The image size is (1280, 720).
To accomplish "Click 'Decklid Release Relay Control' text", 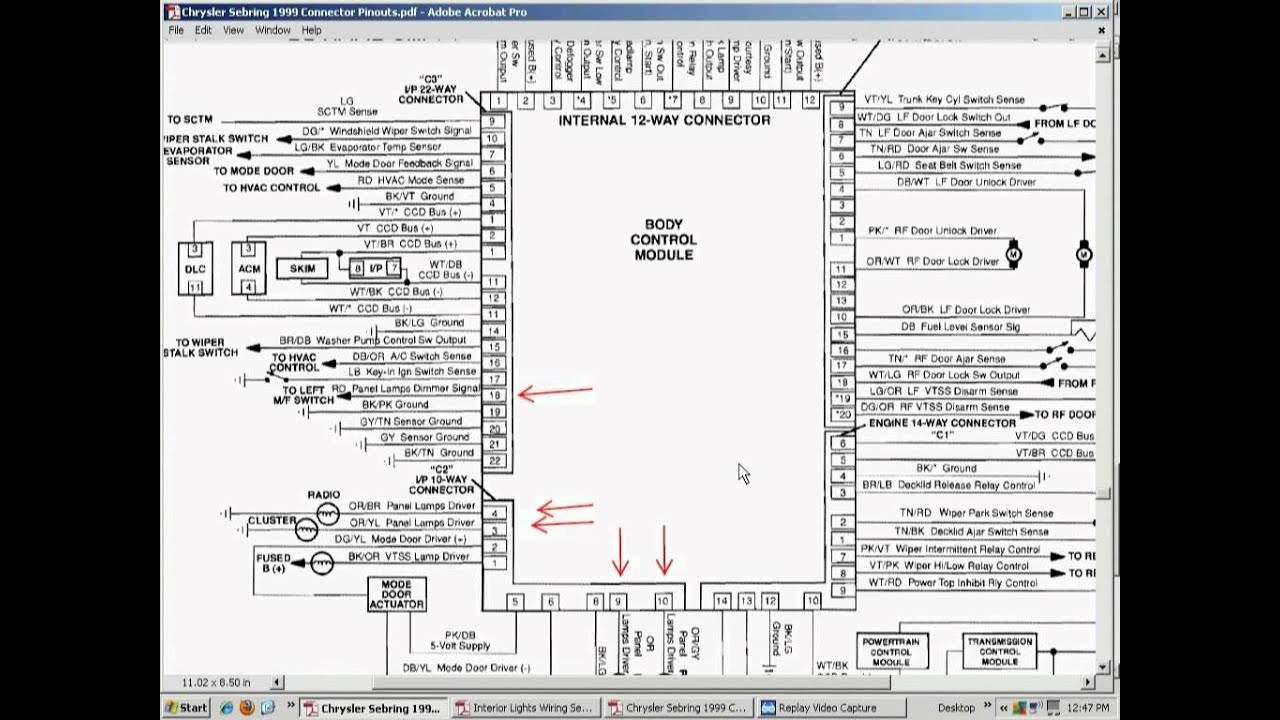I will [967, 485].
